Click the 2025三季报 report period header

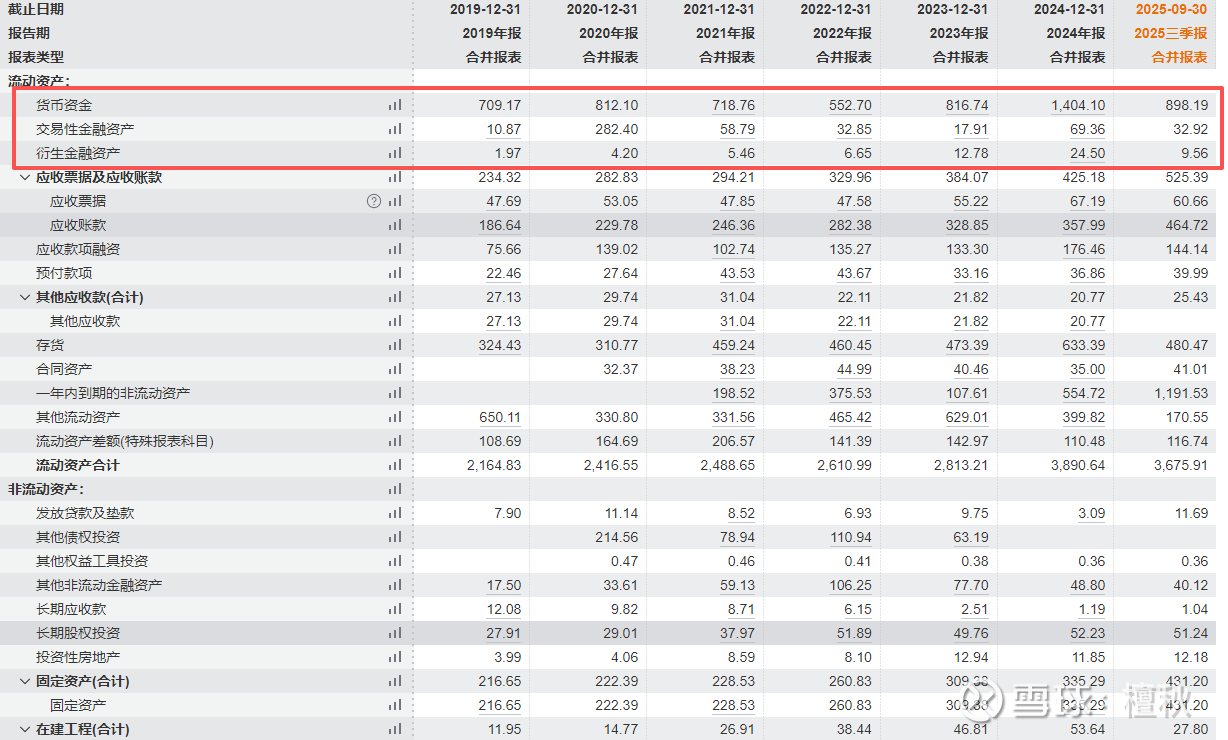tap(1171, 33)
